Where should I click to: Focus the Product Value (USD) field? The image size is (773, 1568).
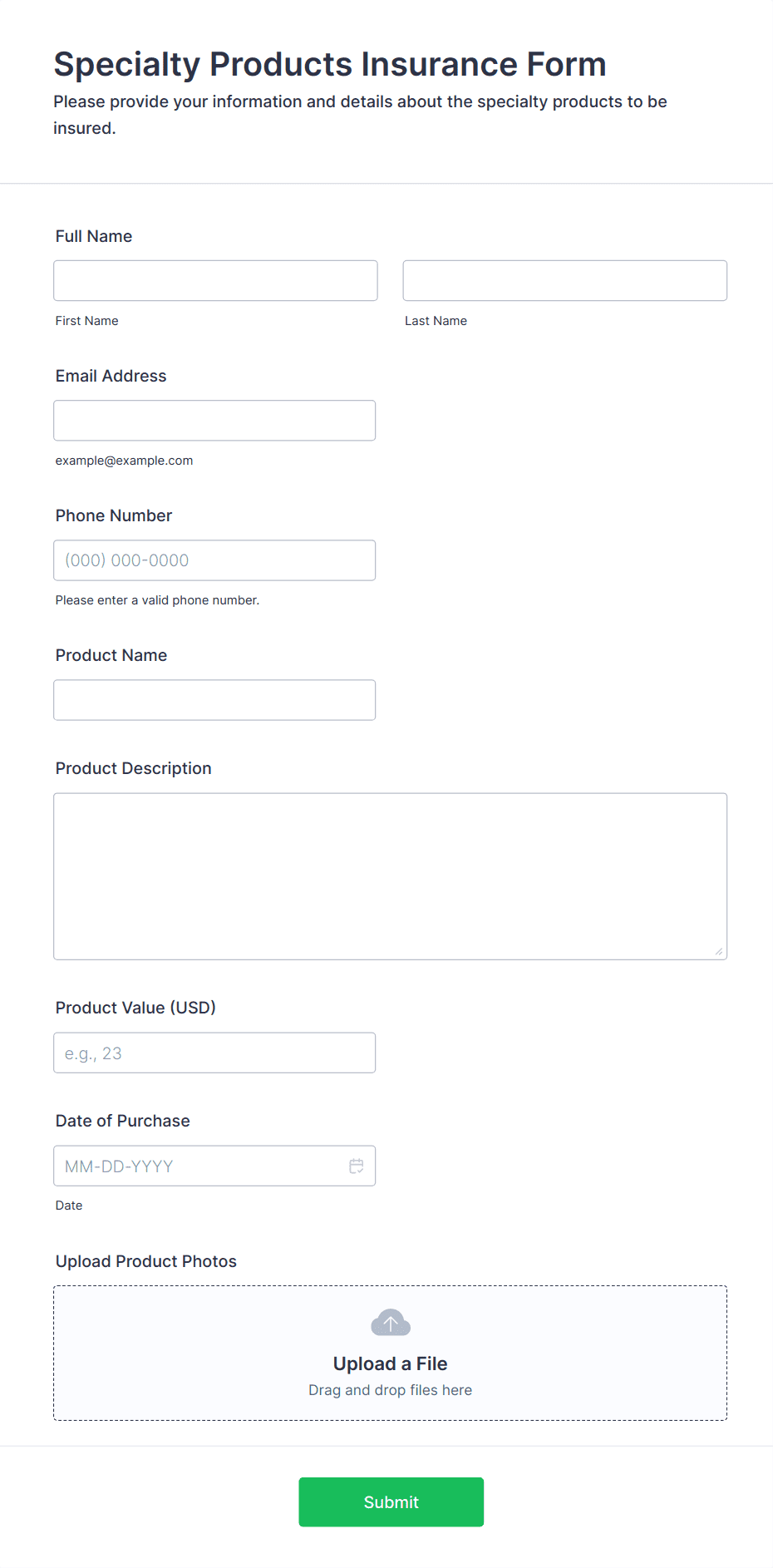coord(214,1053)
